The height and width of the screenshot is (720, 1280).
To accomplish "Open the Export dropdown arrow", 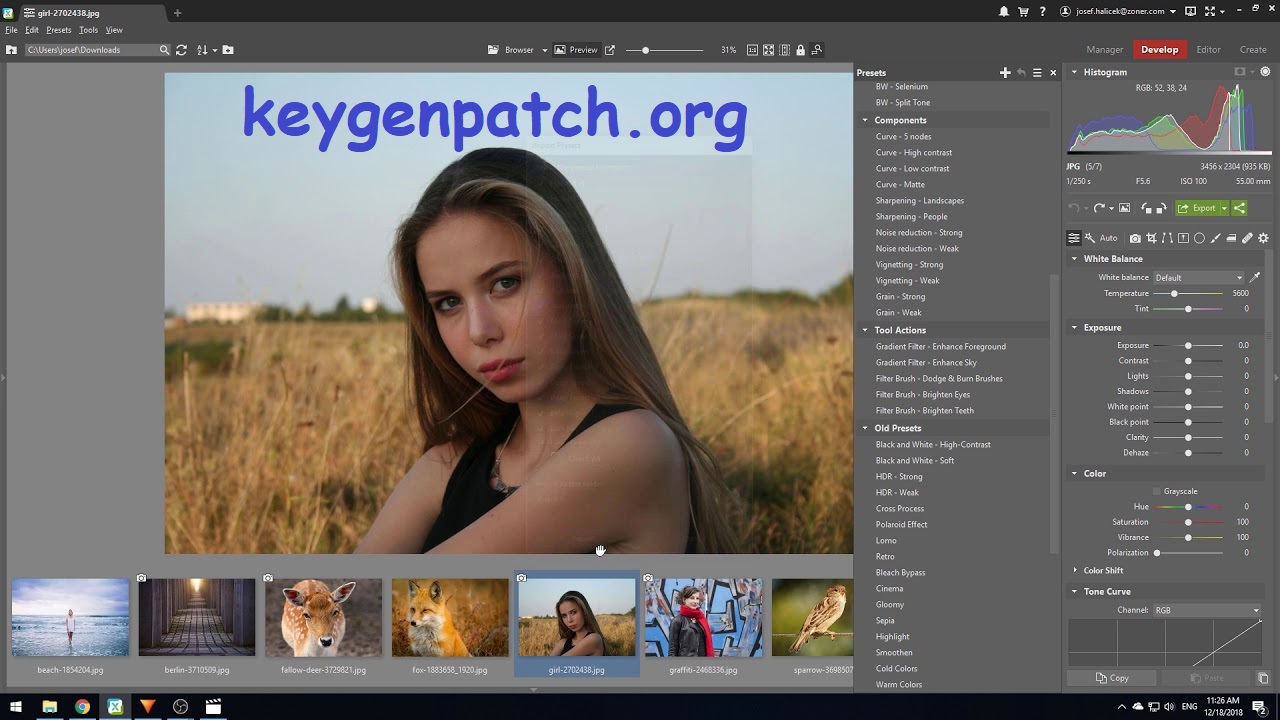I will (x=1225, y=208).
